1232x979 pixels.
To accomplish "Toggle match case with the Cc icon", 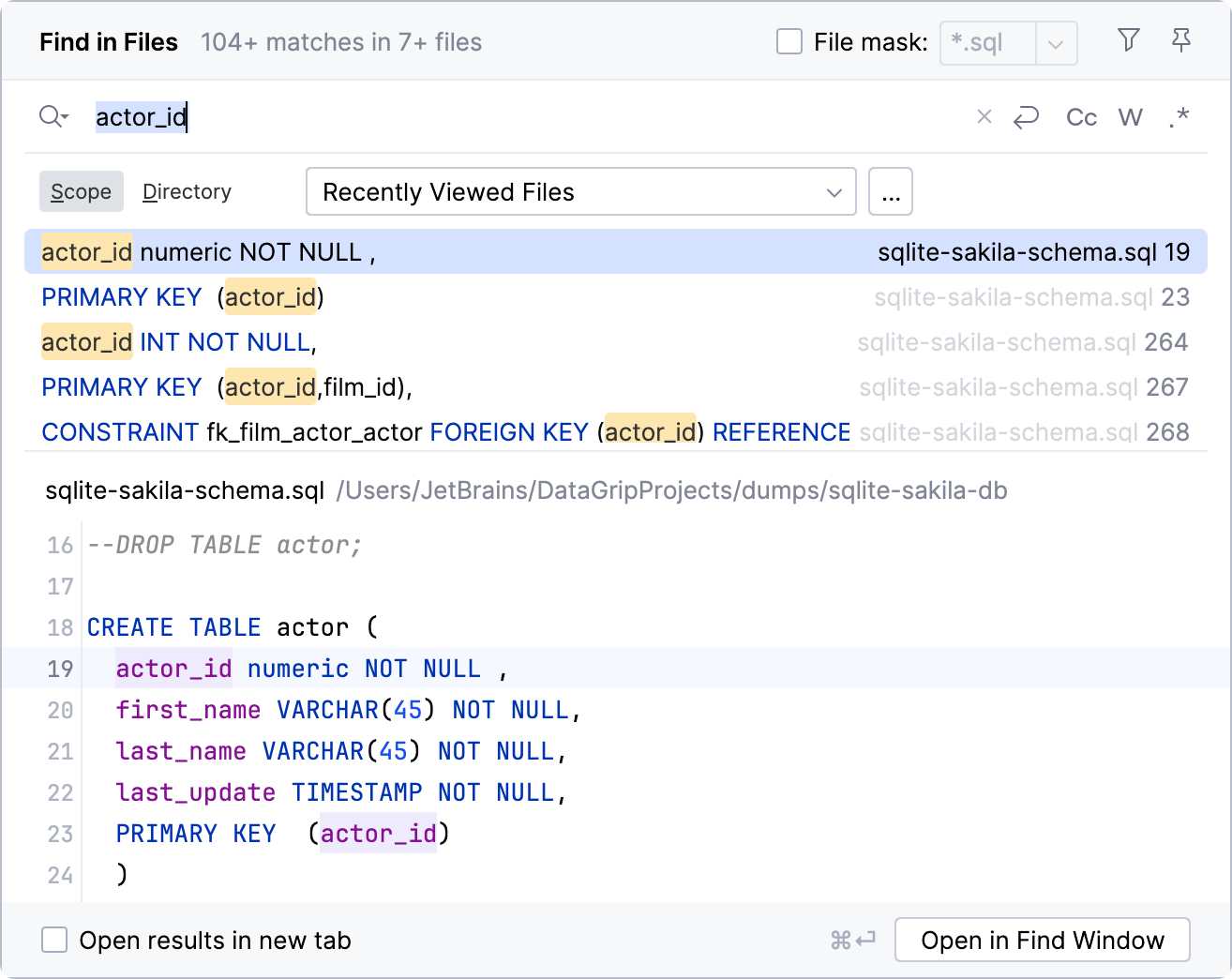I will (x=1081, y=116).
